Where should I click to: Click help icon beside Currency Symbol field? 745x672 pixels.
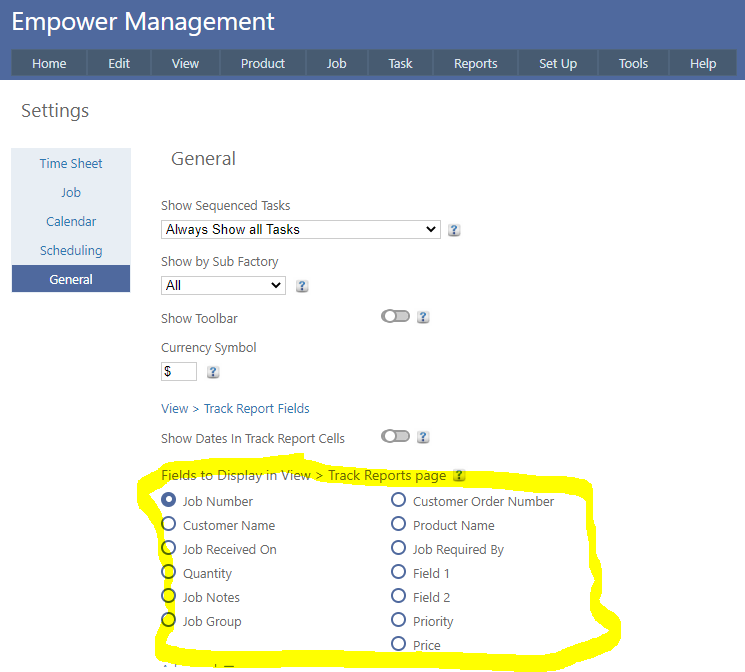[x=213, y=372]
